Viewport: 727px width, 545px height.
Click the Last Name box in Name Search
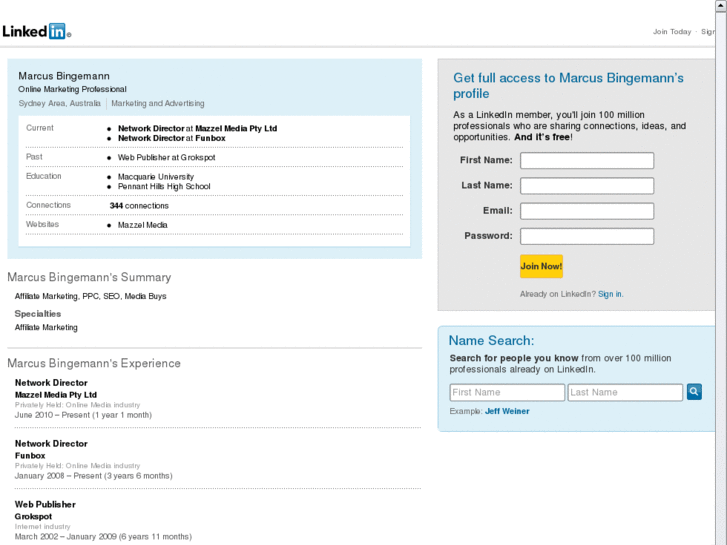[x=625, y=392]
